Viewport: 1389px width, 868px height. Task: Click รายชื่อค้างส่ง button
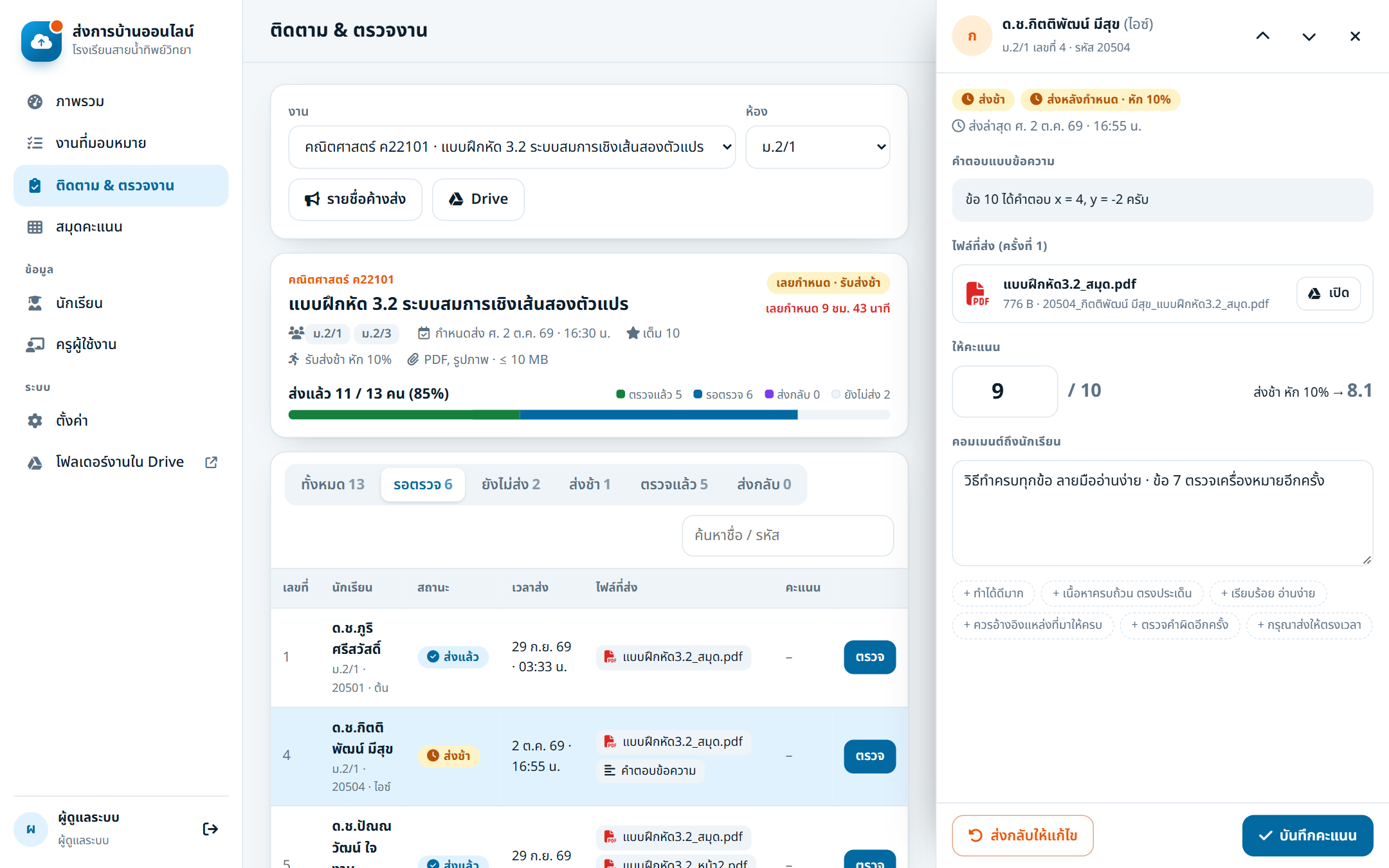click(356, 199)
